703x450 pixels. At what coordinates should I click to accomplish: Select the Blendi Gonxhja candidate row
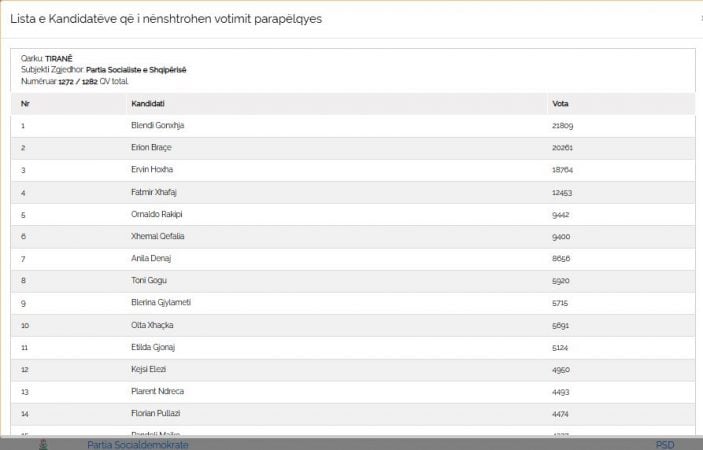click(x=353, y=126)
